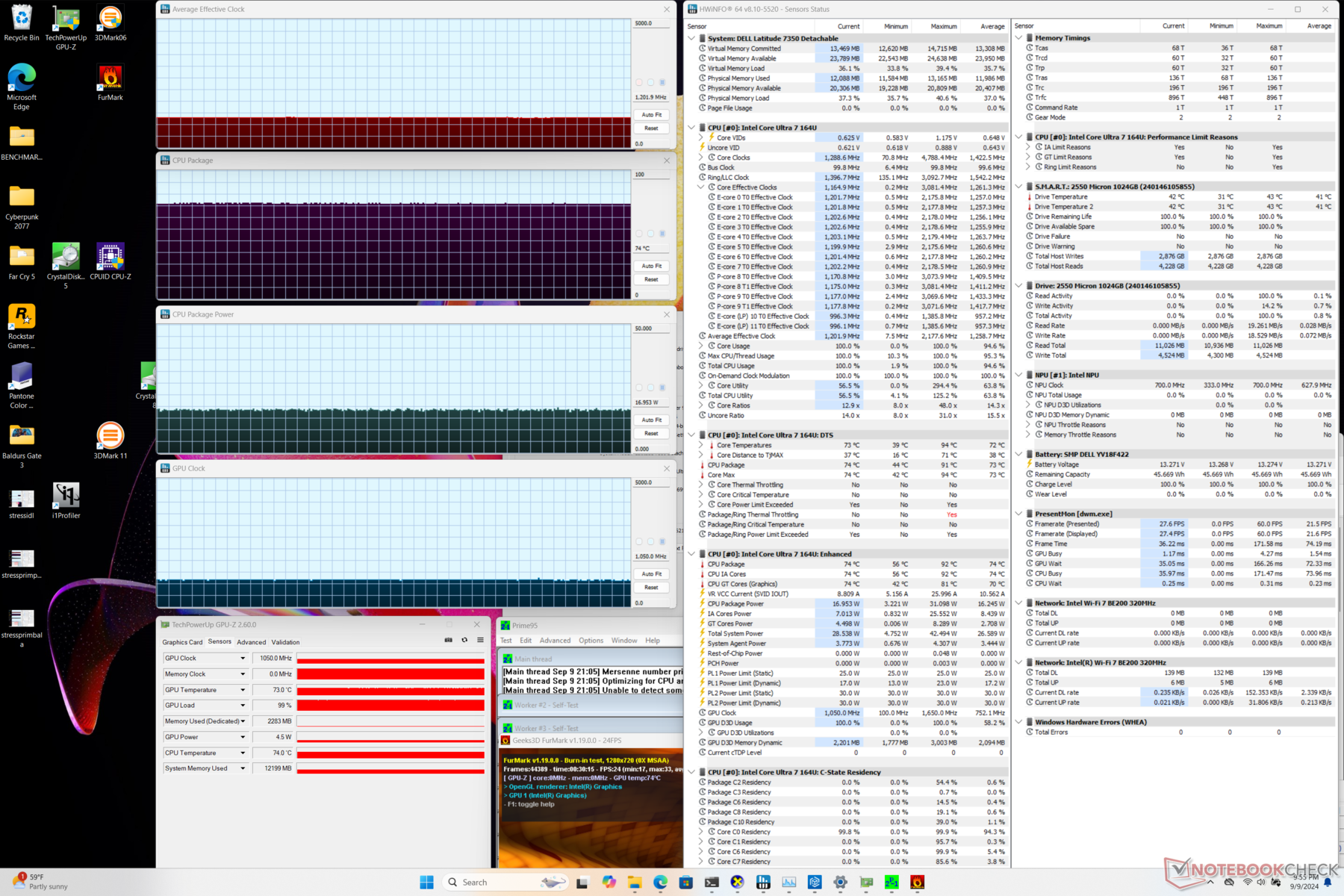The height and width of the screenshot is (896, 1344).
Task: Open Microsoft Edge desktop shortcut
Action: point(22,87)
